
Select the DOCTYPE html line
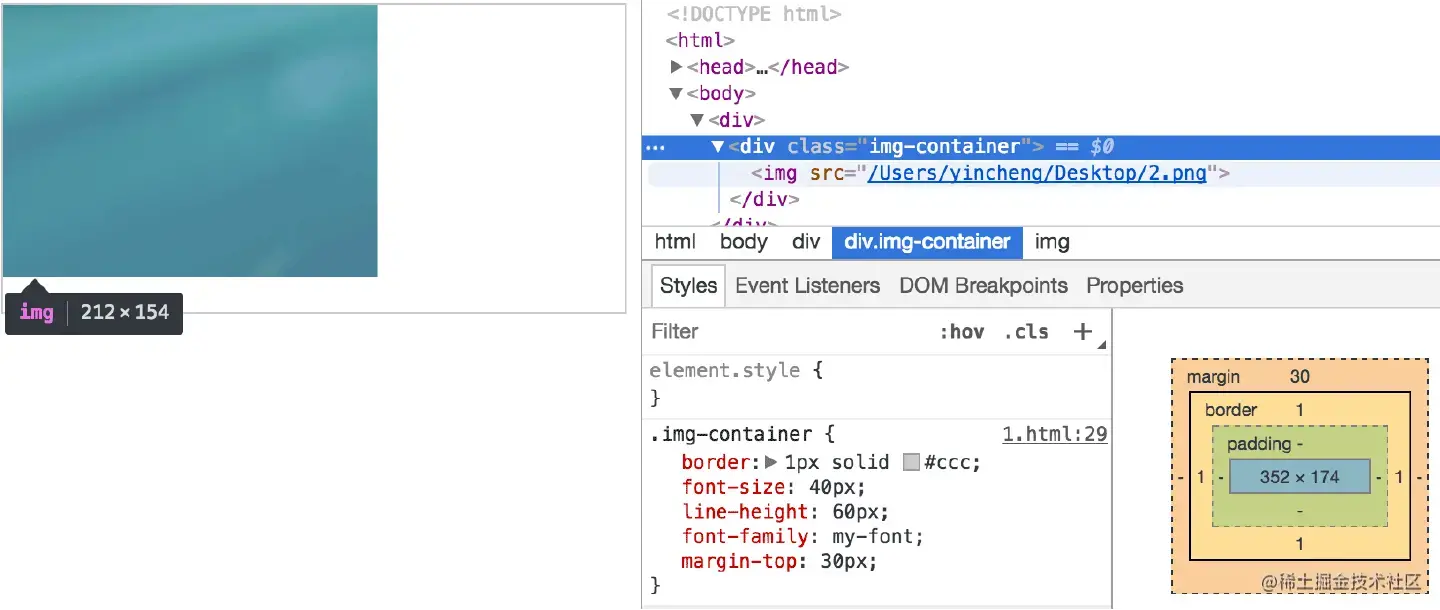754,14
